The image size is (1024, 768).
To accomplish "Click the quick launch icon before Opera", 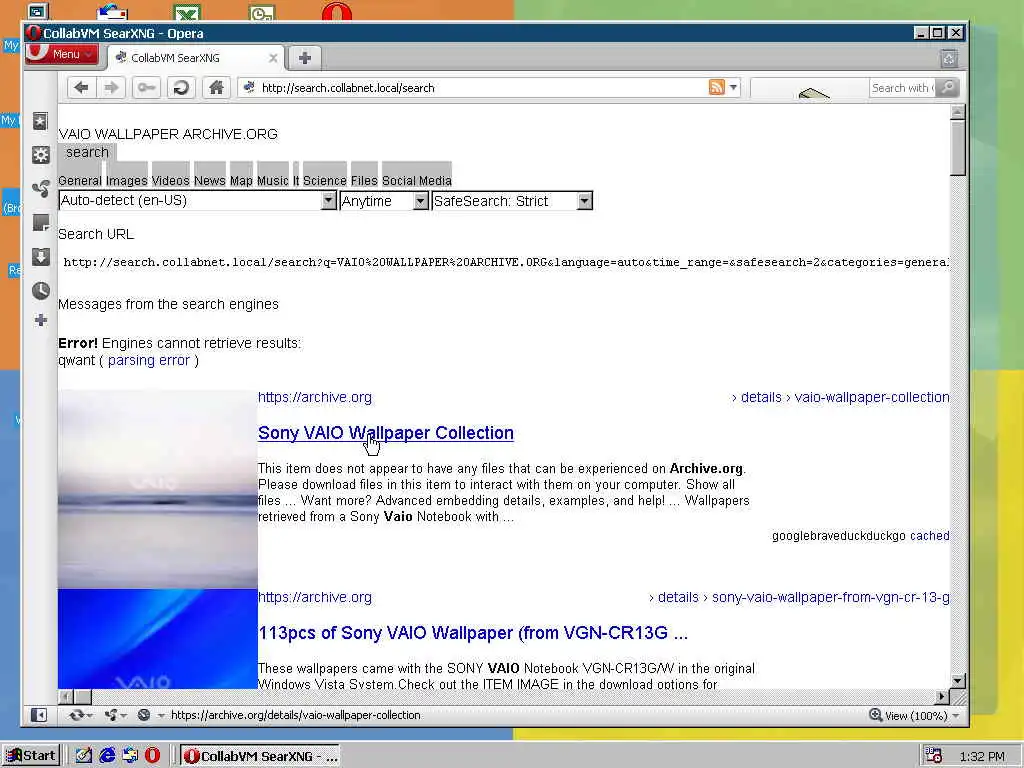I will pyautogui.click(x=130, y=756).
